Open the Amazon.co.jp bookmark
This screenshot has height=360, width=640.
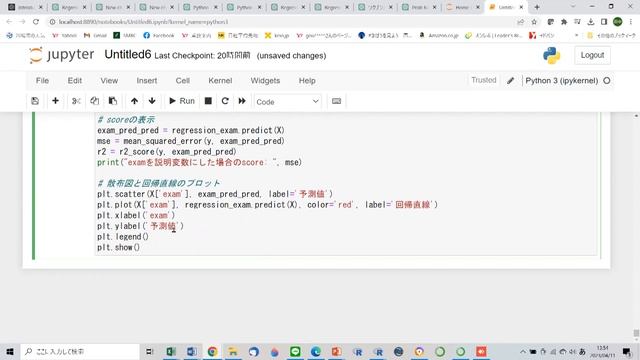tap(440, 36)
